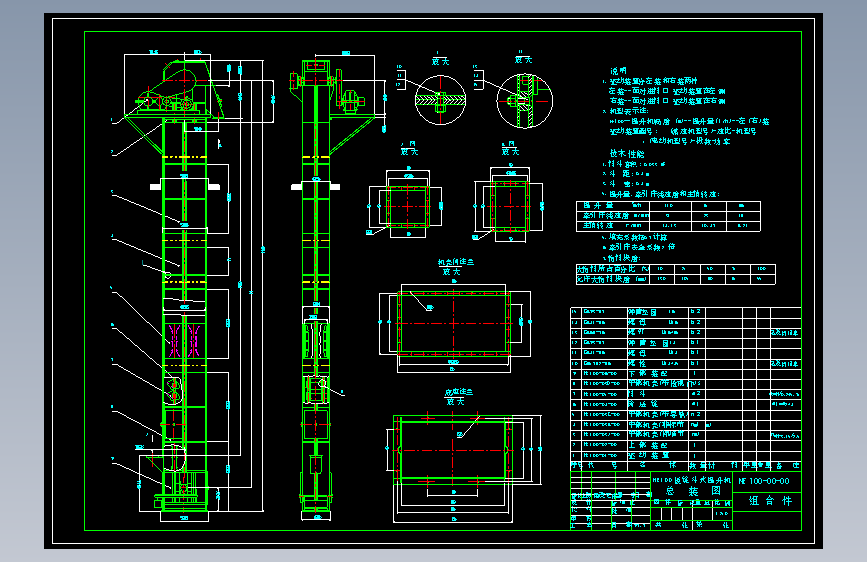Image resolution: width=867 pixels, height=562 pixels.
Task: Click the 机壳间法兰 flange view label
Action: click(456, 262)
